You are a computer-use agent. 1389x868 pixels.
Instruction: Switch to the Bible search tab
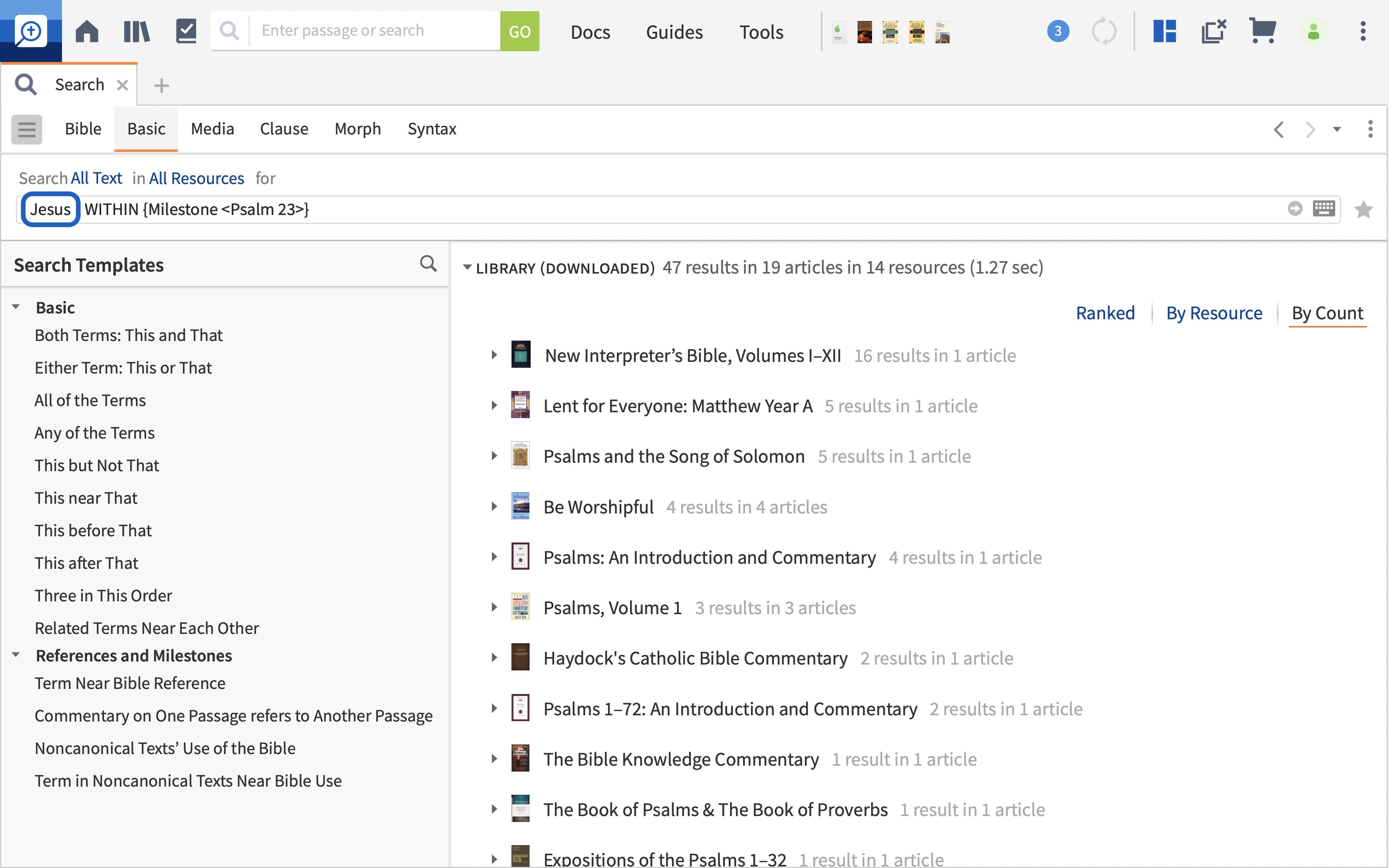pyautogui.click(x=83, y=129)
